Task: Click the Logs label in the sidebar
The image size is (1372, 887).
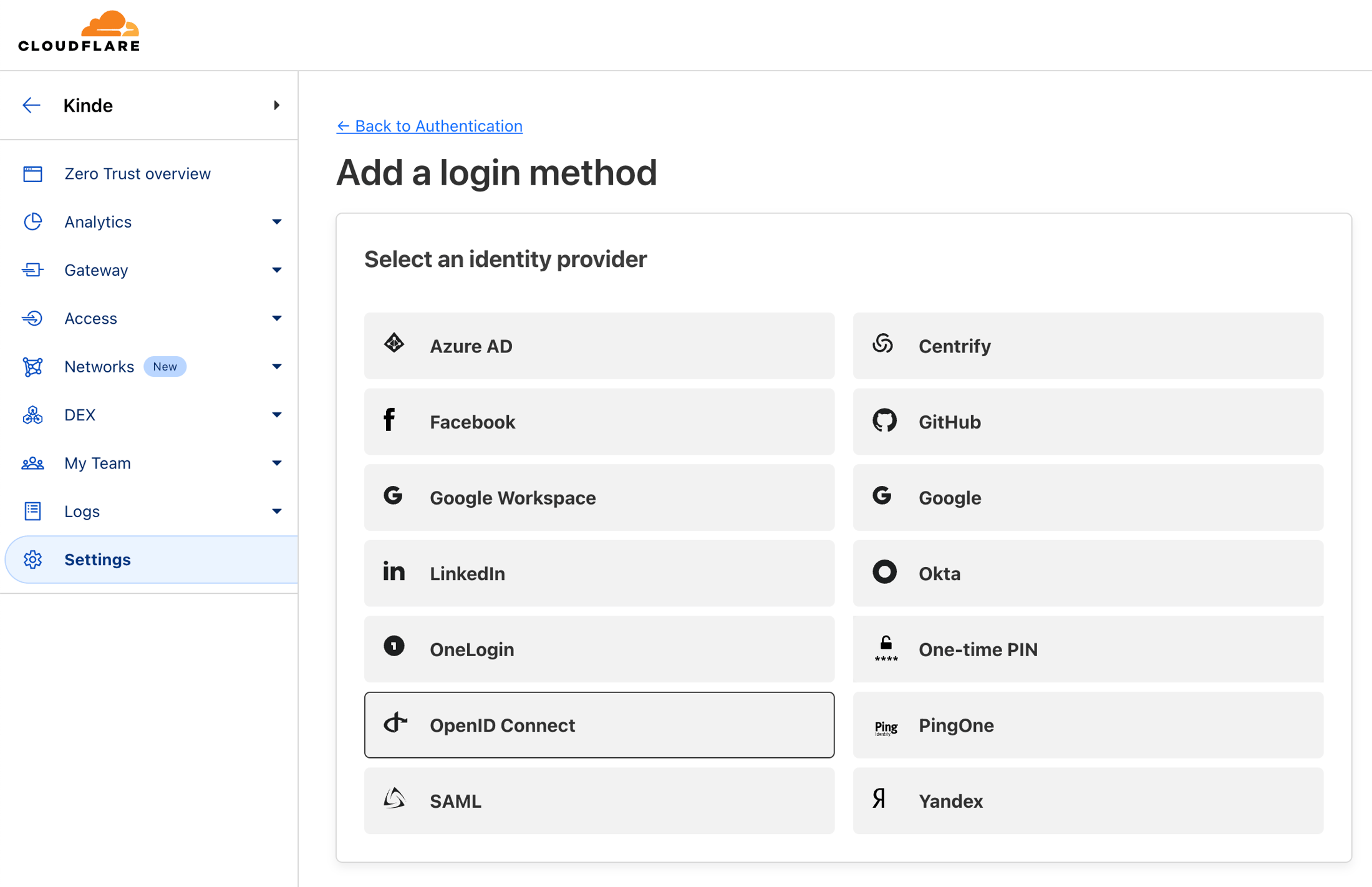Action: point(82,511)
